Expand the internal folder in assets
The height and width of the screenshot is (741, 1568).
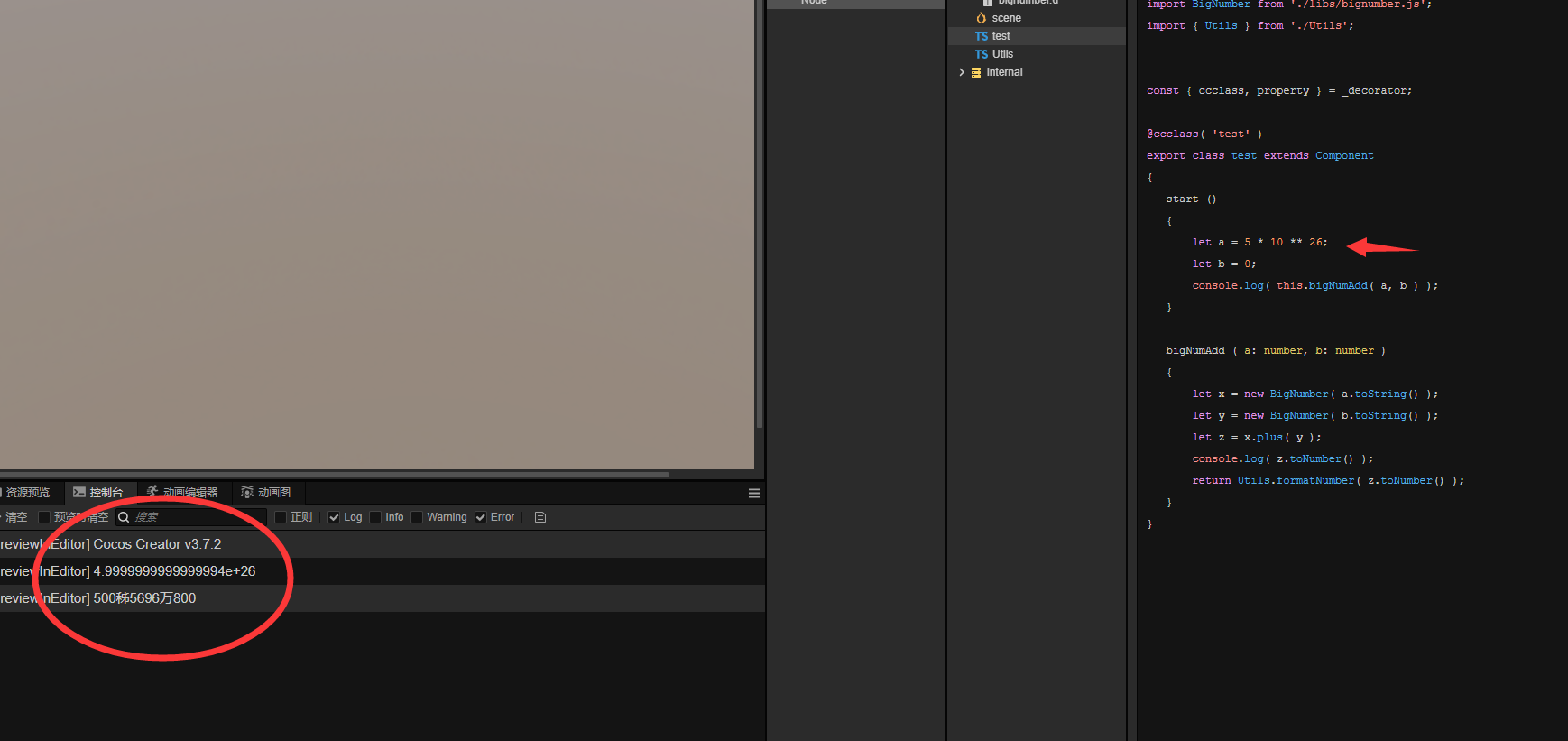click(962, 72)
